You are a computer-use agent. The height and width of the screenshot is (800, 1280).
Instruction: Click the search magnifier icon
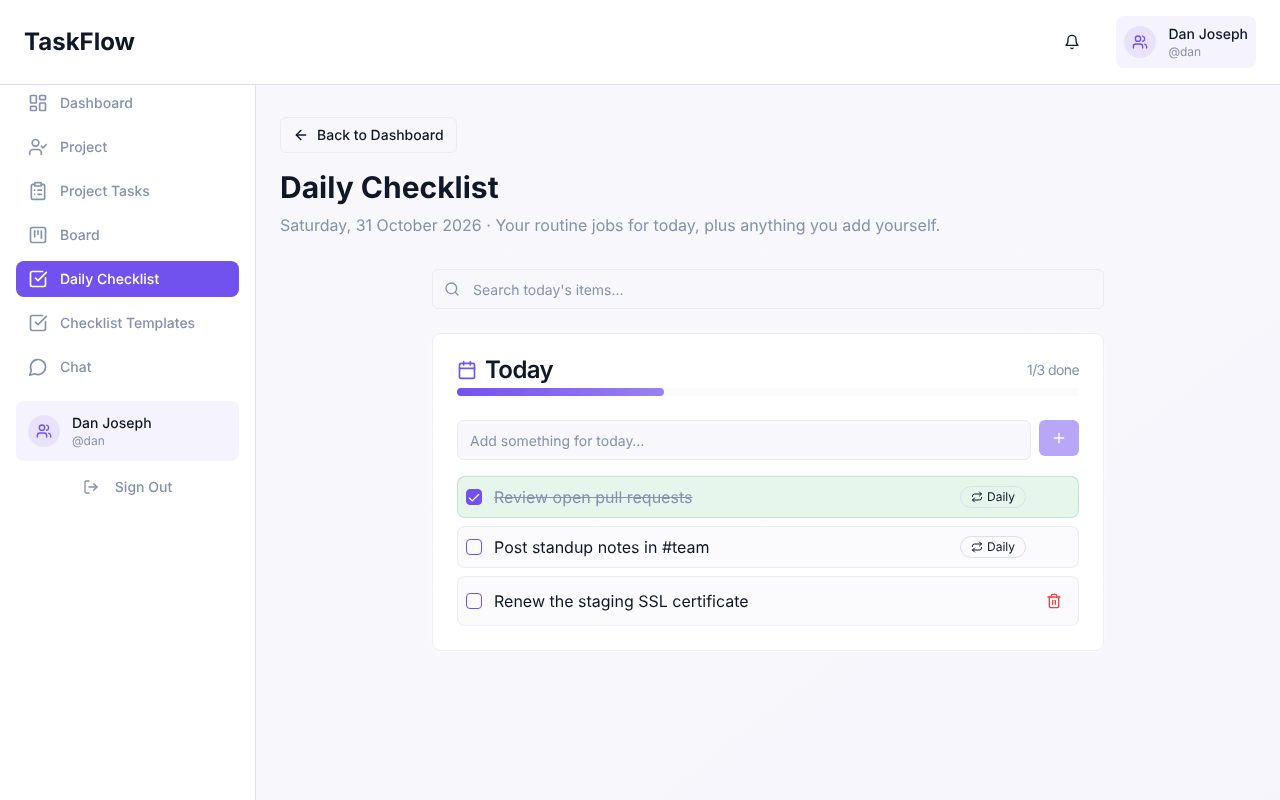click(452, 289)
